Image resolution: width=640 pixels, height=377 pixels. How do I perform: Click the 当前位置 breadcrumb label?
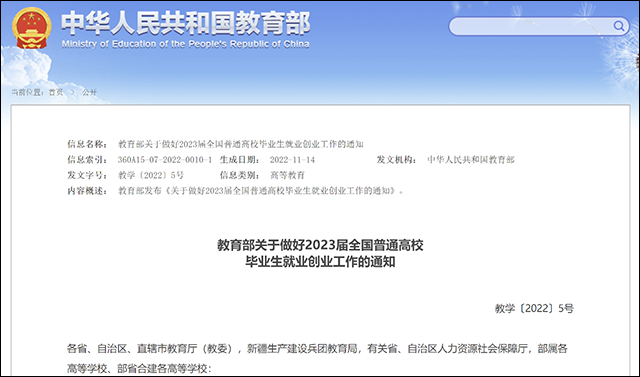27,92
